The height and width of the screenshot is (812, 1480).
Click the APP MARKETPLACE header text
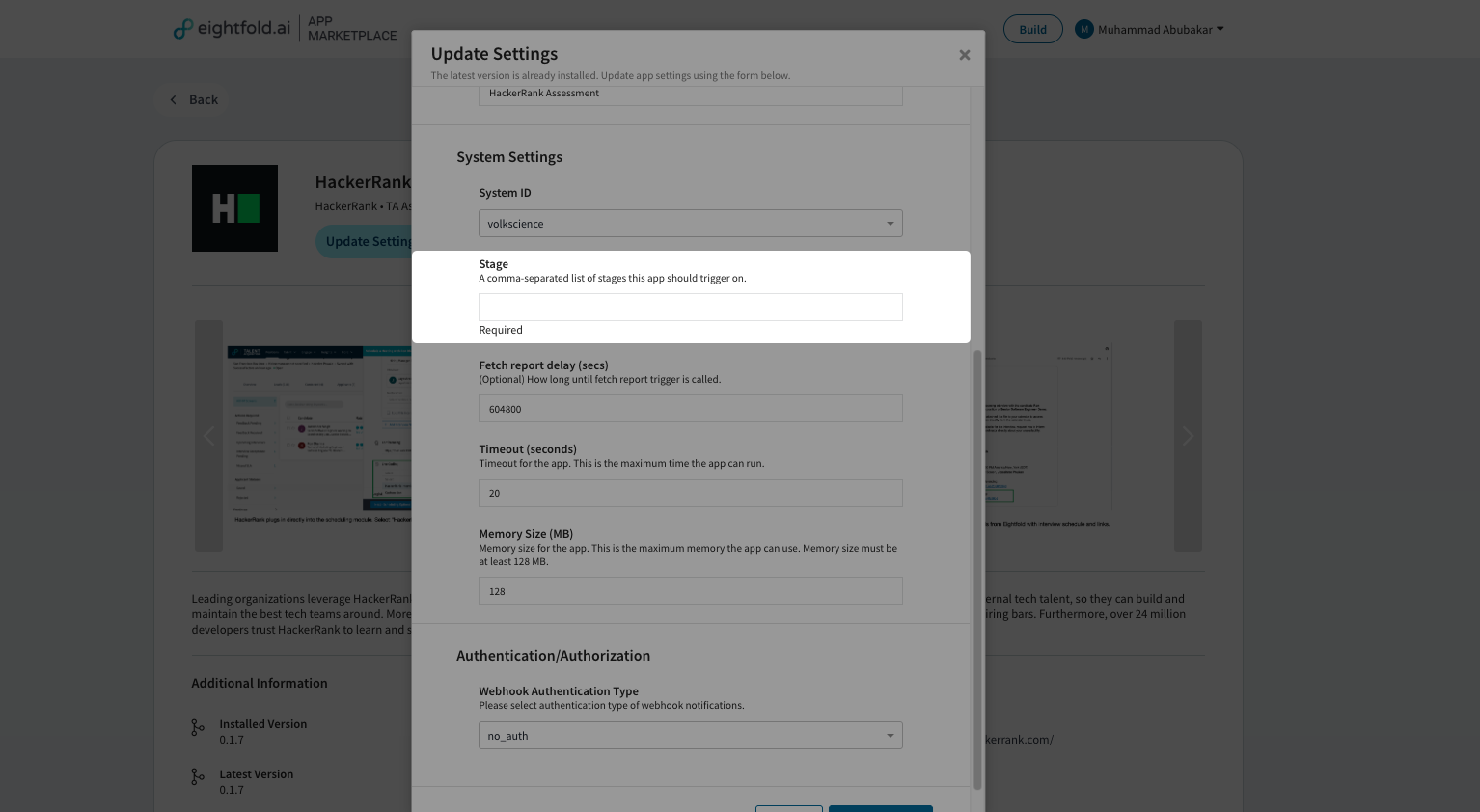(352, 29)
